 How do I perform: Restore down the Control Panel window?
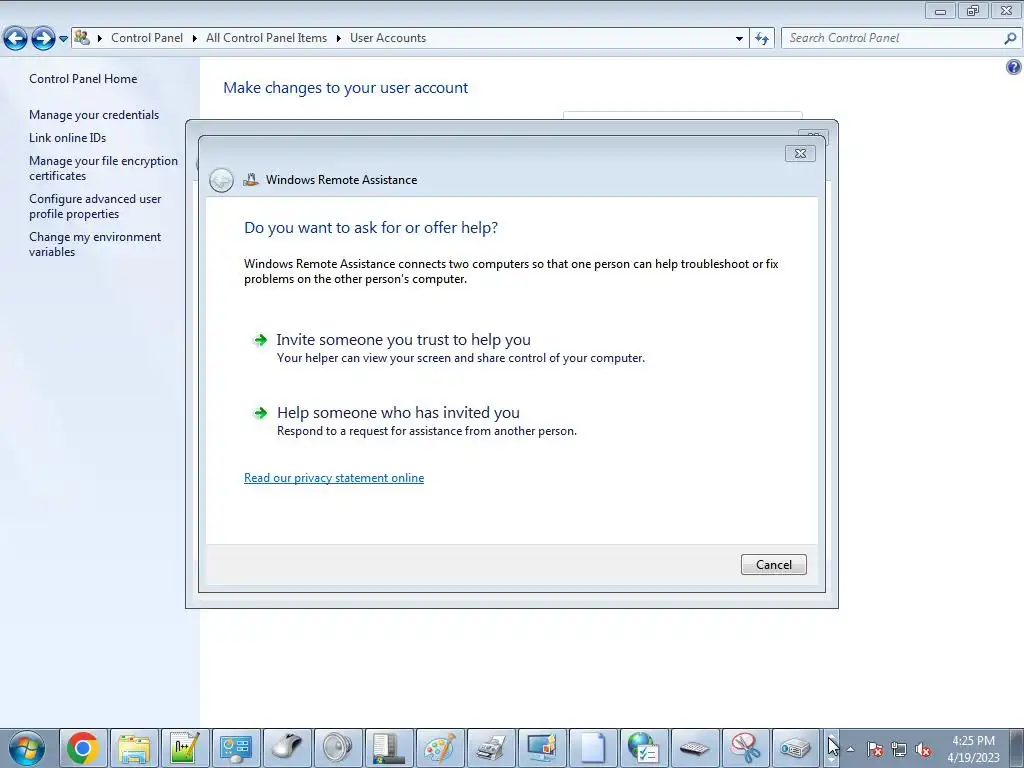click(x=973, y=10)
